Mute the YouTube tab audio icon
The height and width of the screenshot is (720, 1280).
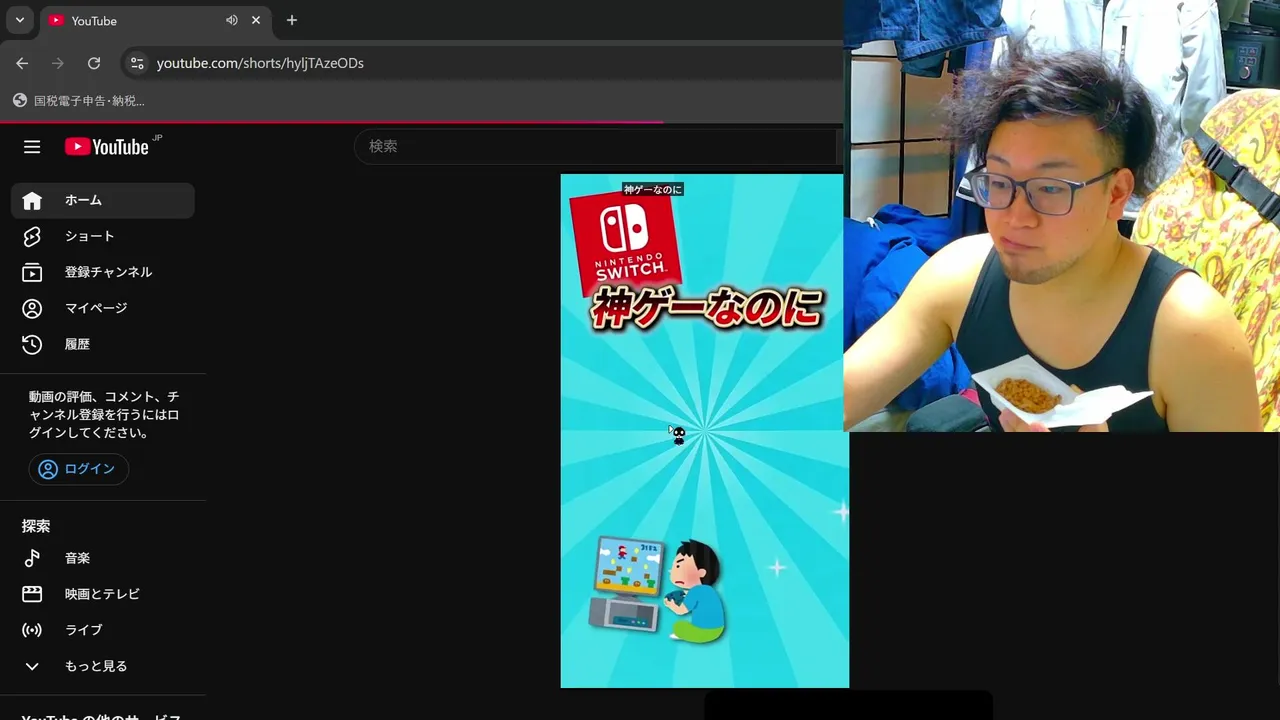[x=232, y=20]
